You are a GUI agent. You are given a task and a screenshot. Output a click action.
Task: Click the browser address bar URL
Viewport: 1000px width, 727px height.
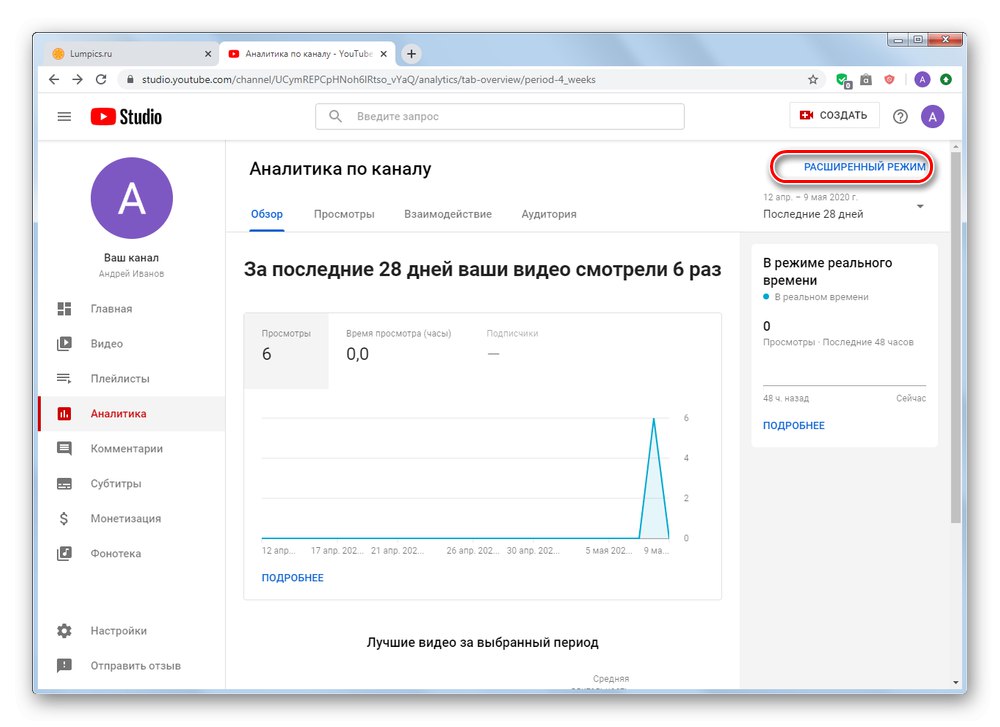(369, 80)
